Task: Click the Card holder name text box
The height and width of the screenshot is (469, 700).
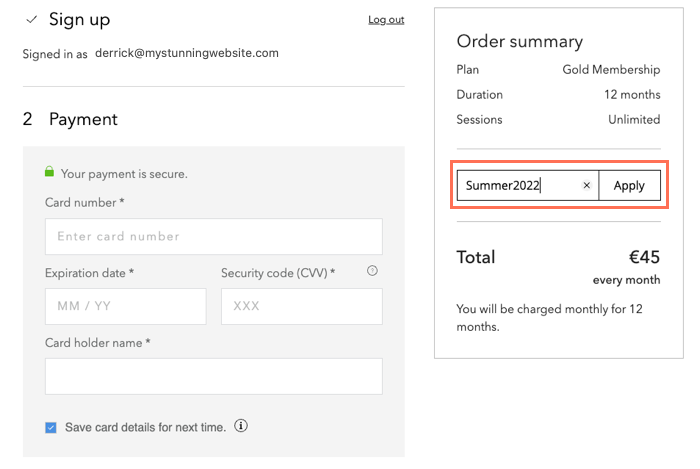Action: tap(213, 376)
